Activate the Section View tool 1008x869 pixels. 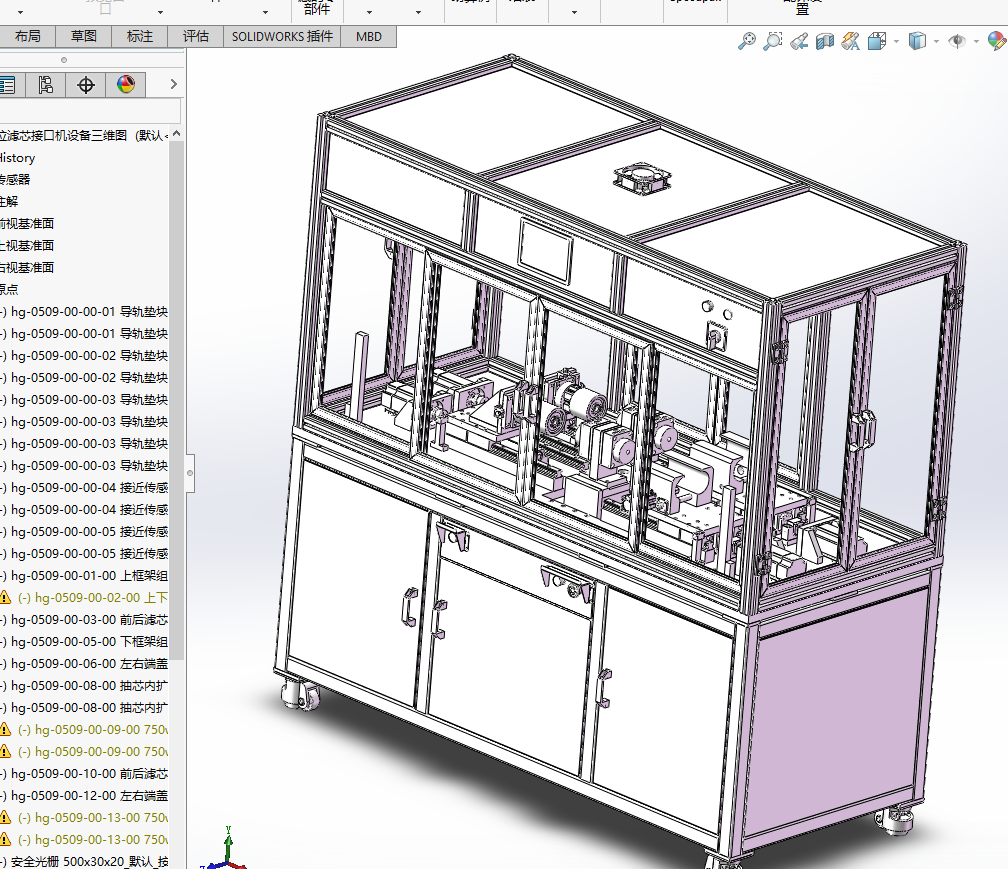825,41
